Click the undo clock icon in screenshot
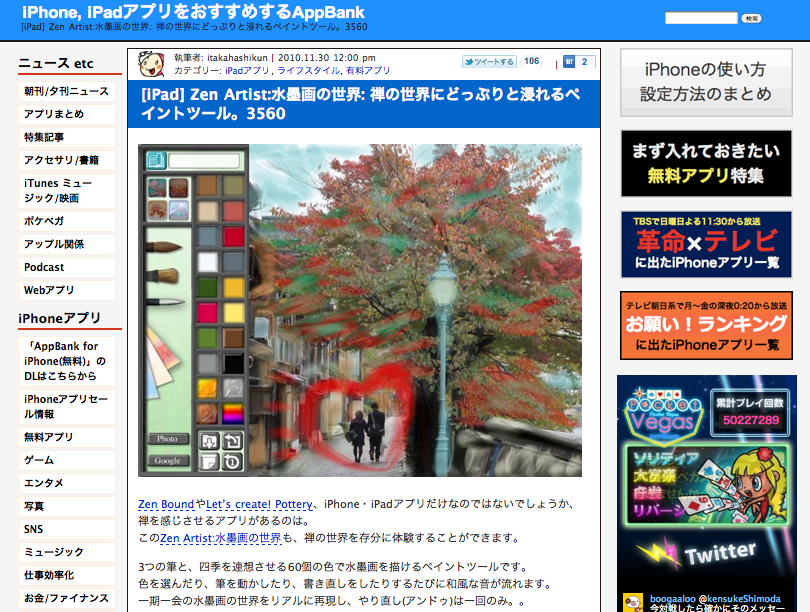Viewport: 810px width, 612px height. click(232, 461)
